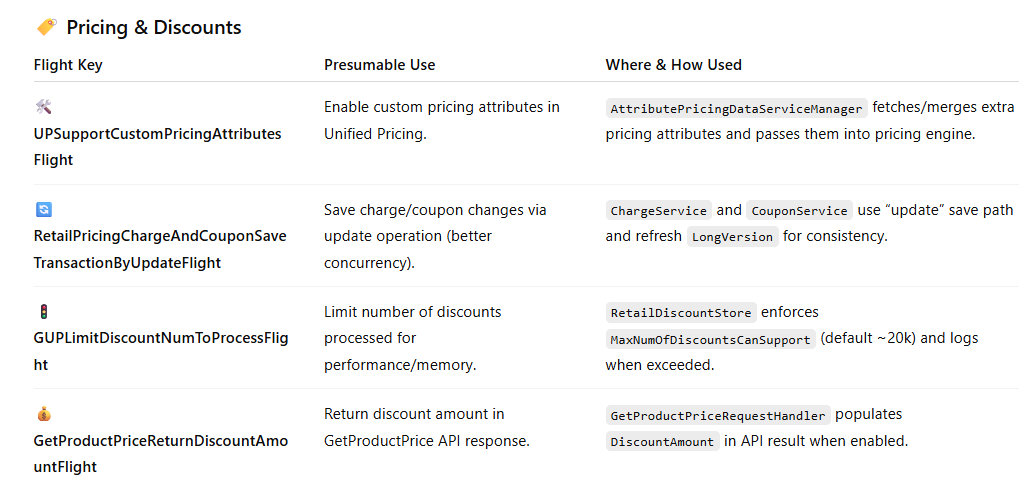Click the CouponService code tag
The image size is (1031, 495).
pos(799,210)
